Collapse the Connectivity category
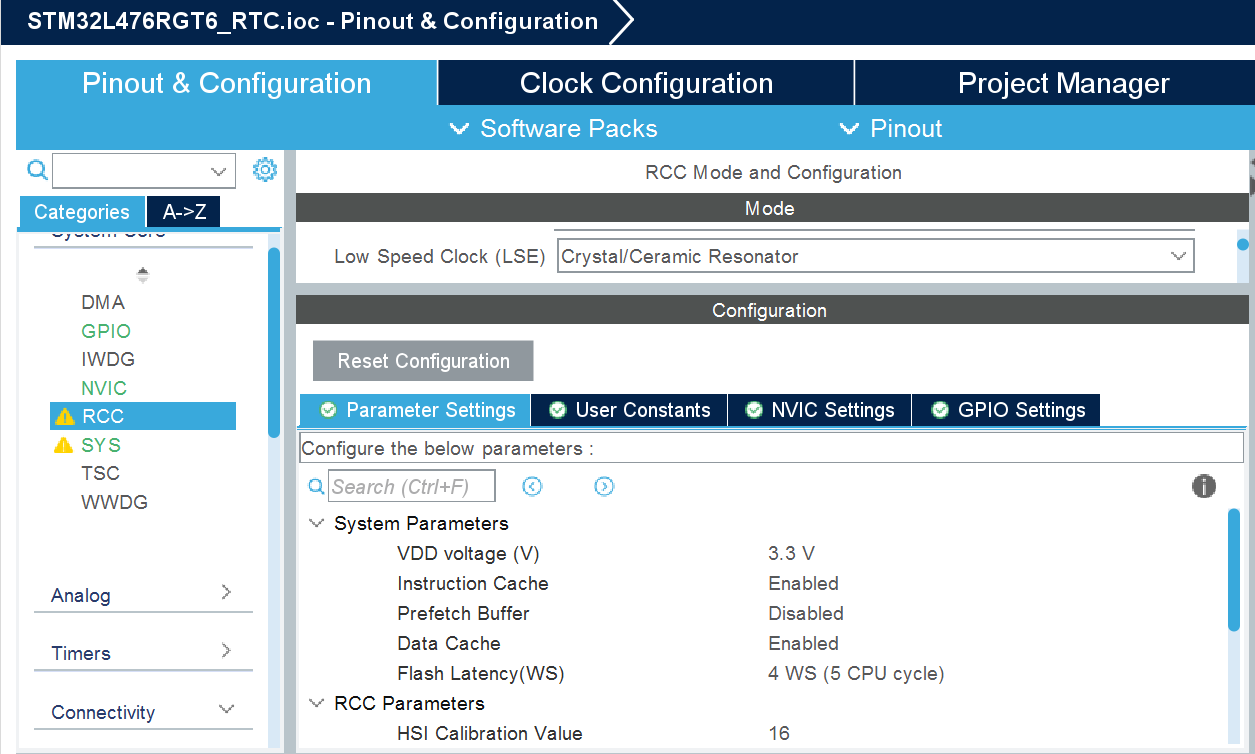 [x=226, y=710]
